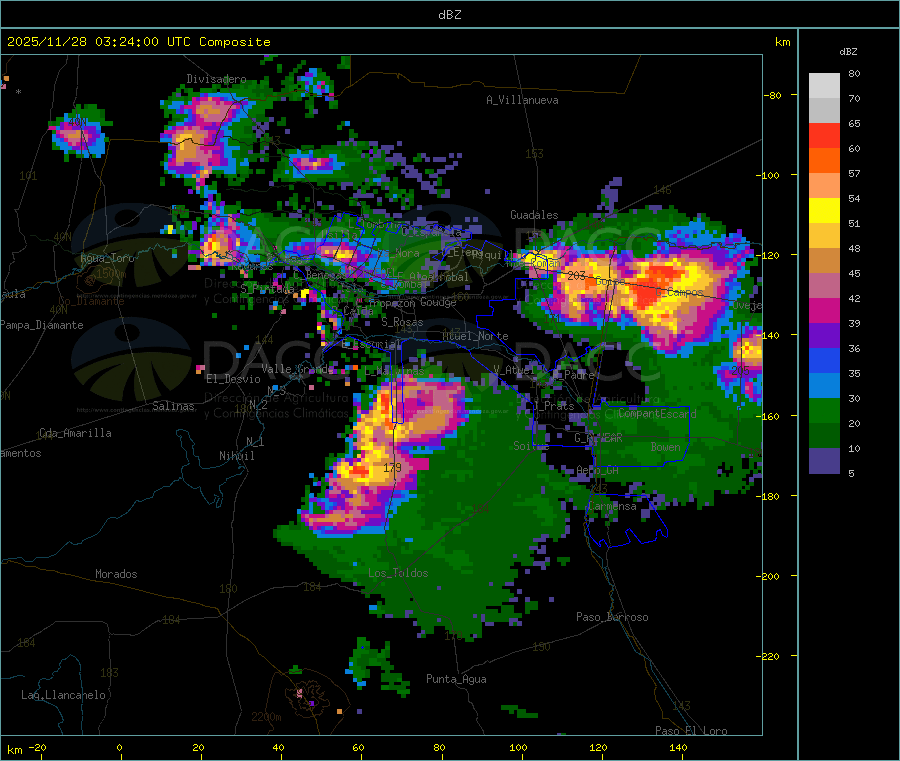Click the CompantEscard place label

[657, 413]
